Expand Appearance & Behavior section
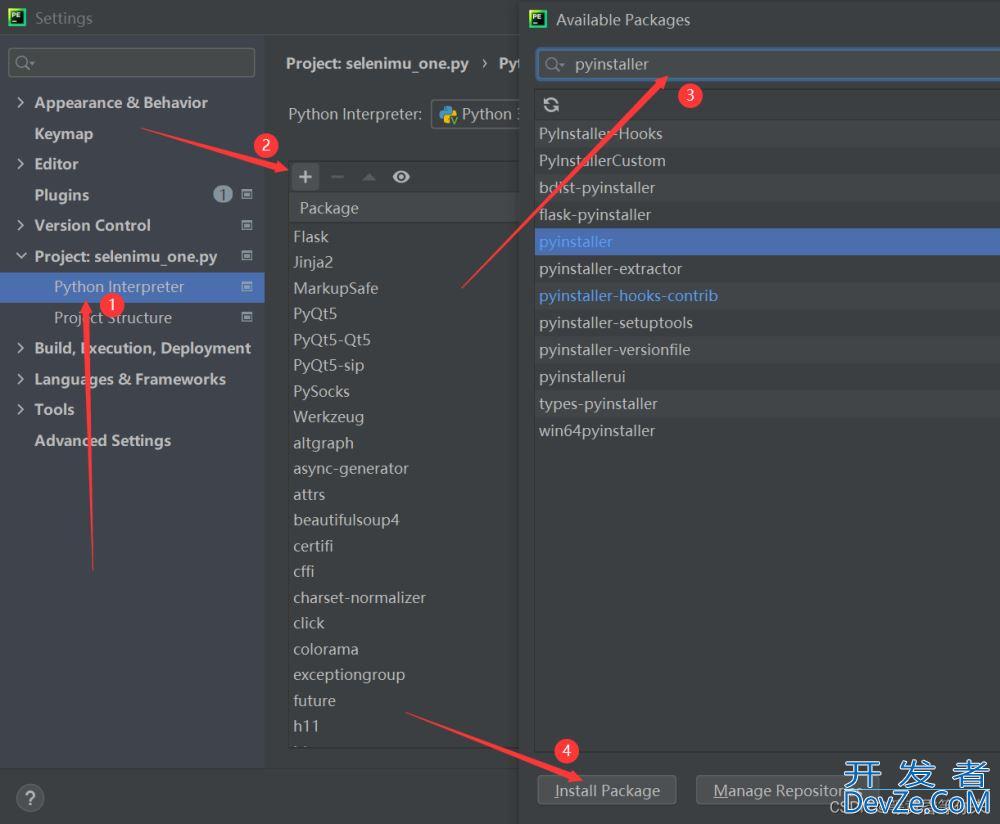1000x824 pixels. coord(20,102)
